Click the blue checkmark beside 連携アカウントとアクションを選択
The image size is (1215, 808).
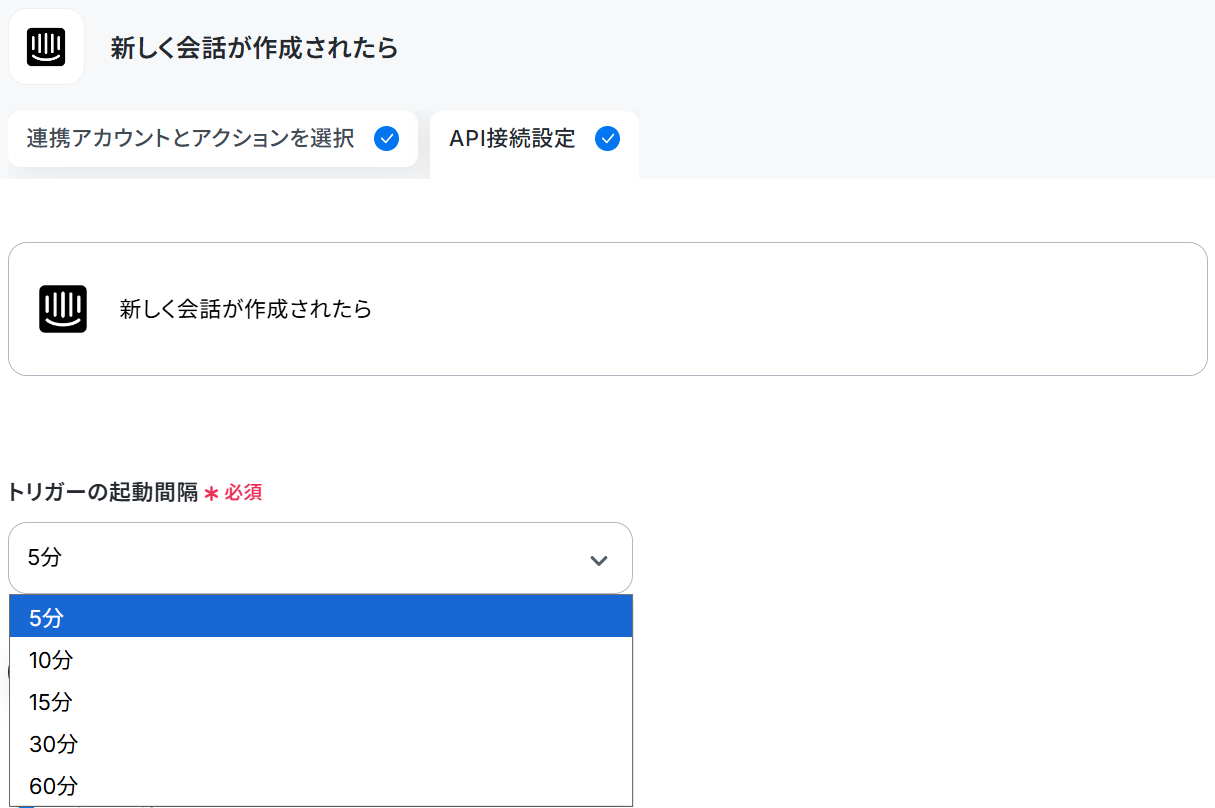[x=386, y=139]
